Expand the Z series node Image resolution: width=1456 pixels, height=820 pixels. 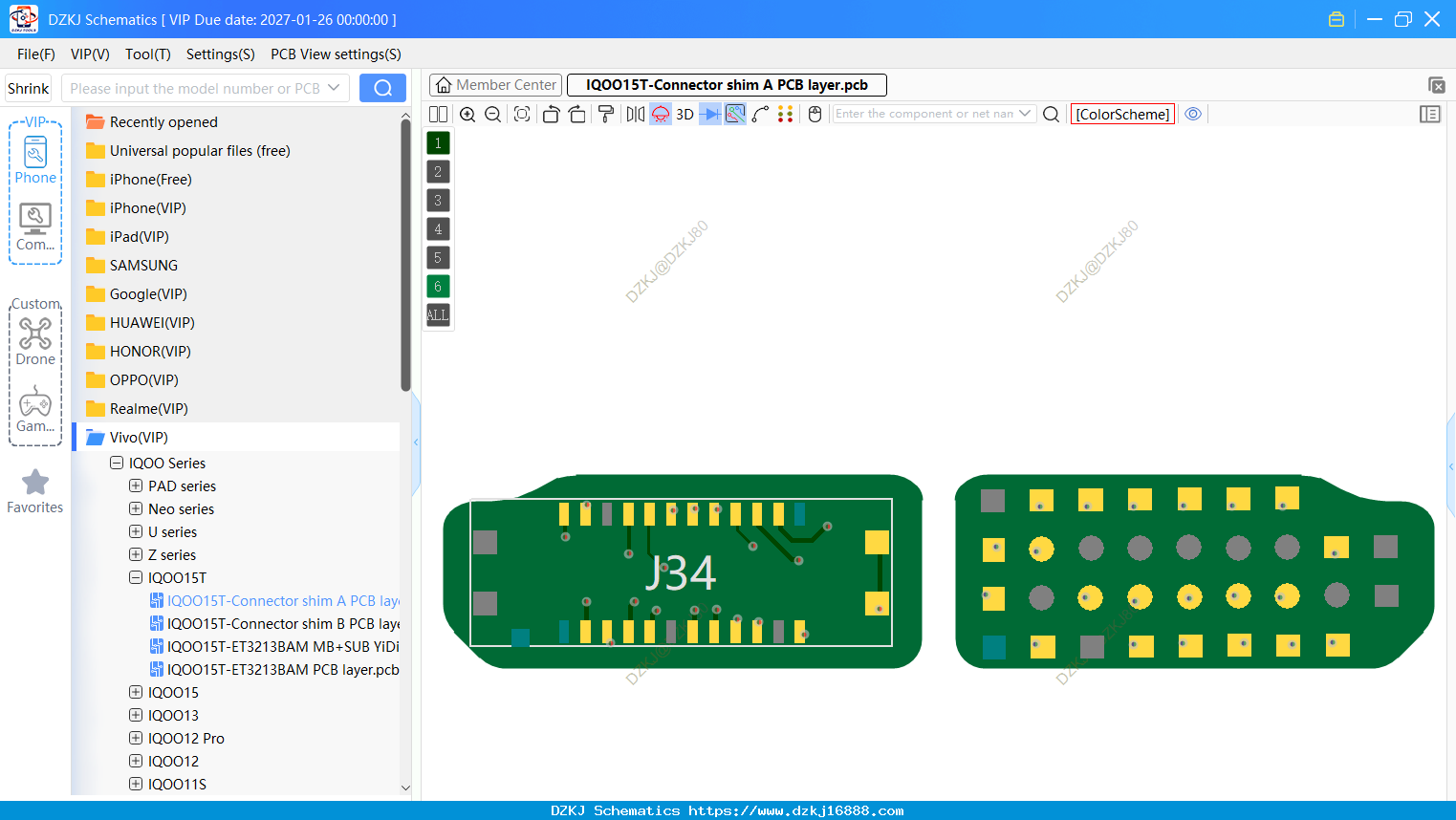pyautogui.click(x=136, y=554)
